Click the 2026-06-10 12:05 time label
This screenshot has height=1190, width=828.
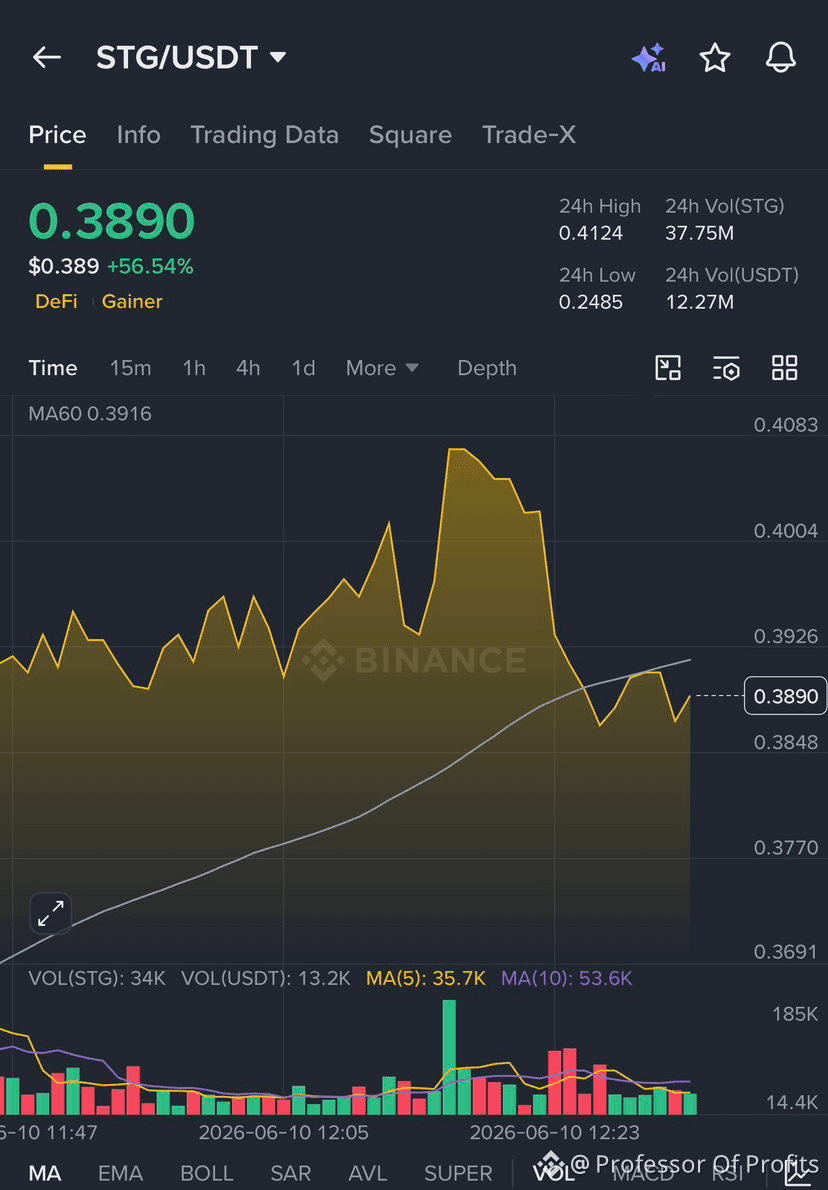coord(283,1133)
